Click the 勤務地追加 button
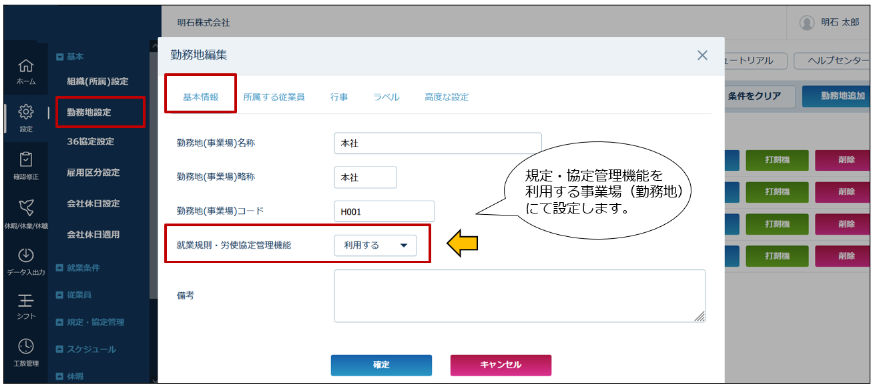Viewport: 878px width, 389px height. [x=835, y=96]
